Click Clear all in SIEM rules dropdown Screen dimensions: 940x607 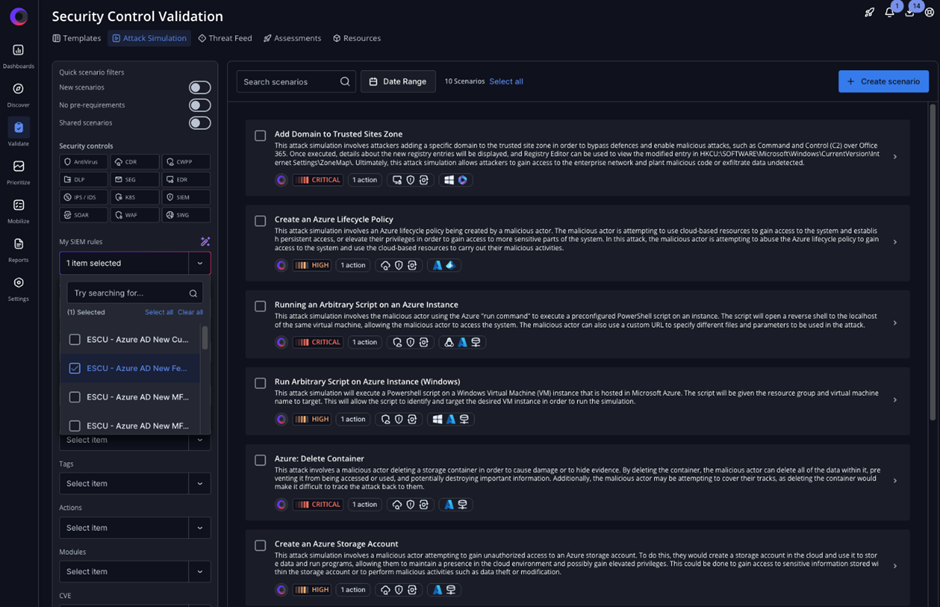point(190,312)
